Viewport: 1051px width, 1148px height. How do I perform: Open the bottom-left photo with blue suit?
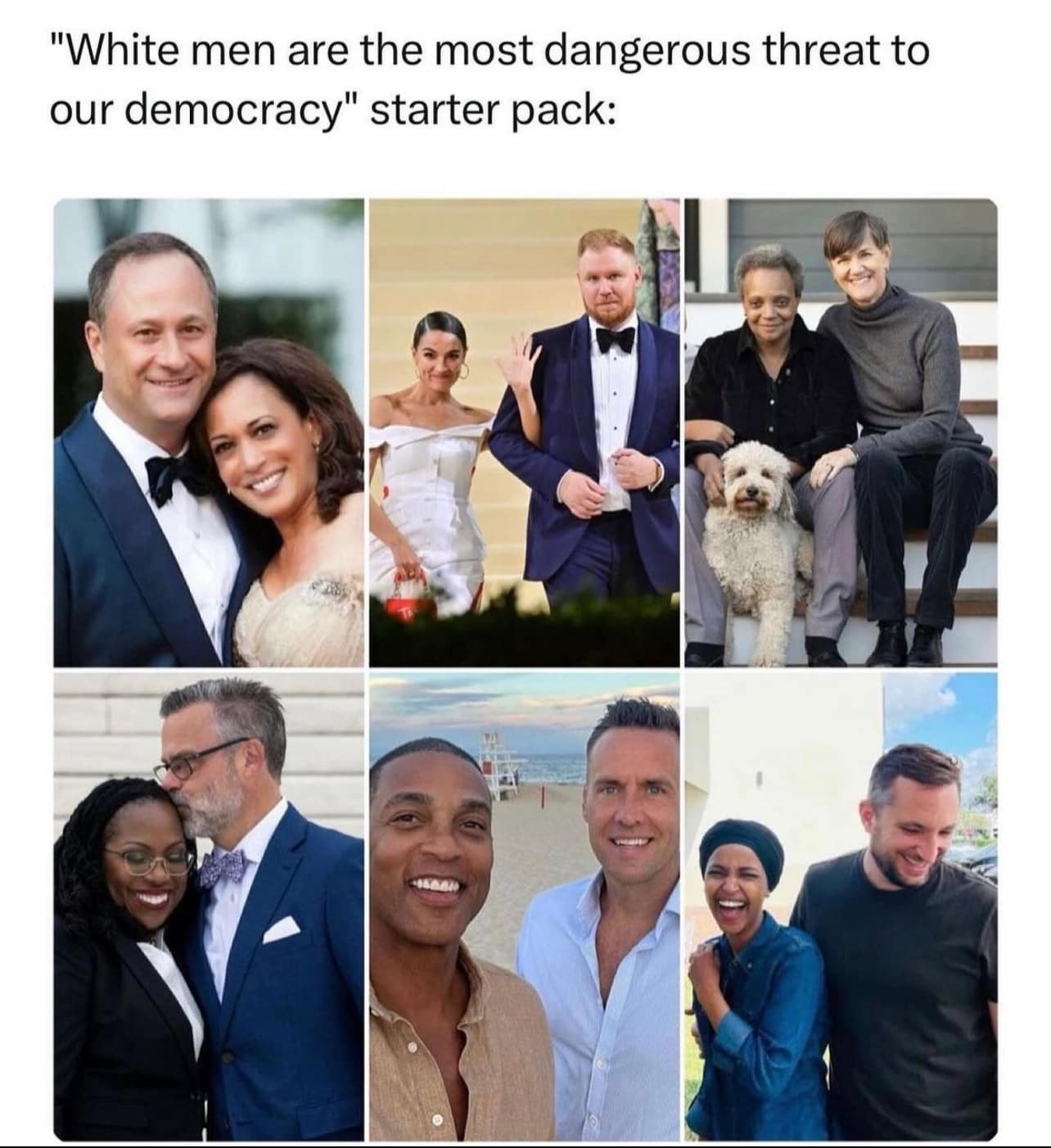209,906
